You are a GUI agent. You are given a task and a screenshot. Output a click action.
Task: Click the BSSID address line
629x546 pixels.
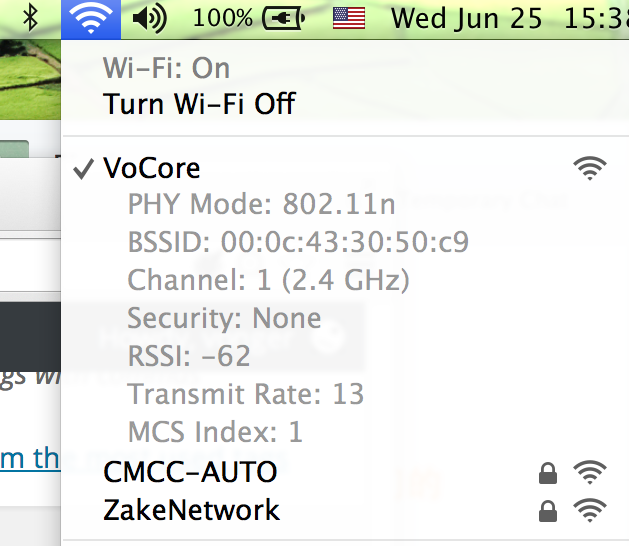tap(298, 242)
